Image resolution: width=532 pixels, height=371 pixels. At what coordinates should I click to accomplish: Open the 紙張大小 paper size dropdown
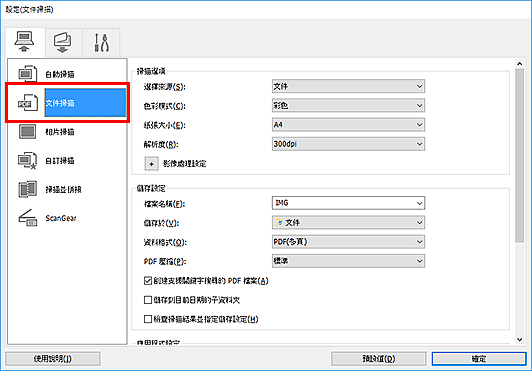[348, 125]
